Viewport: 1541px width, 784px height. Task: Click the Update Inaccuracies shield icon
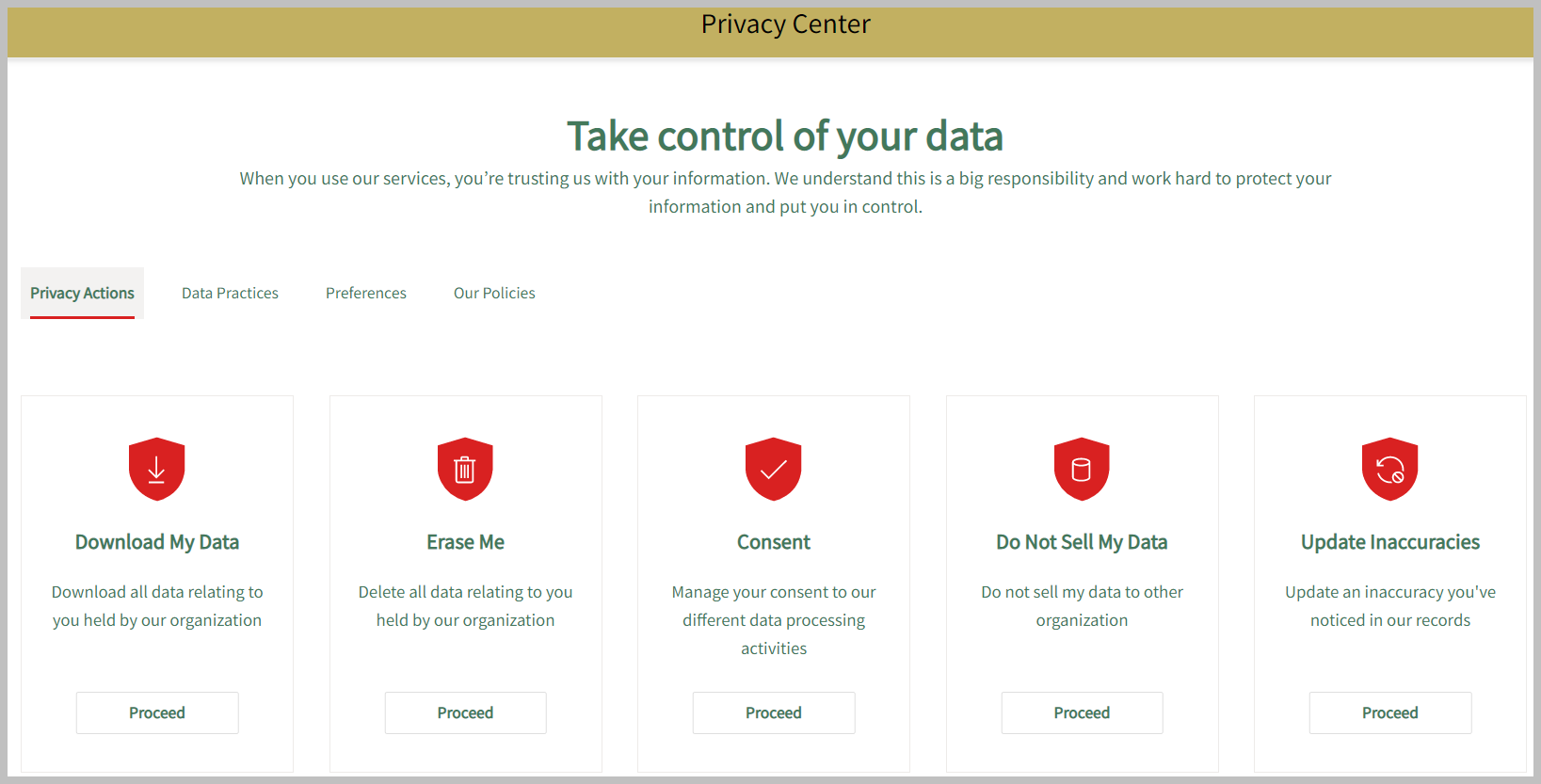[1389, 469]
